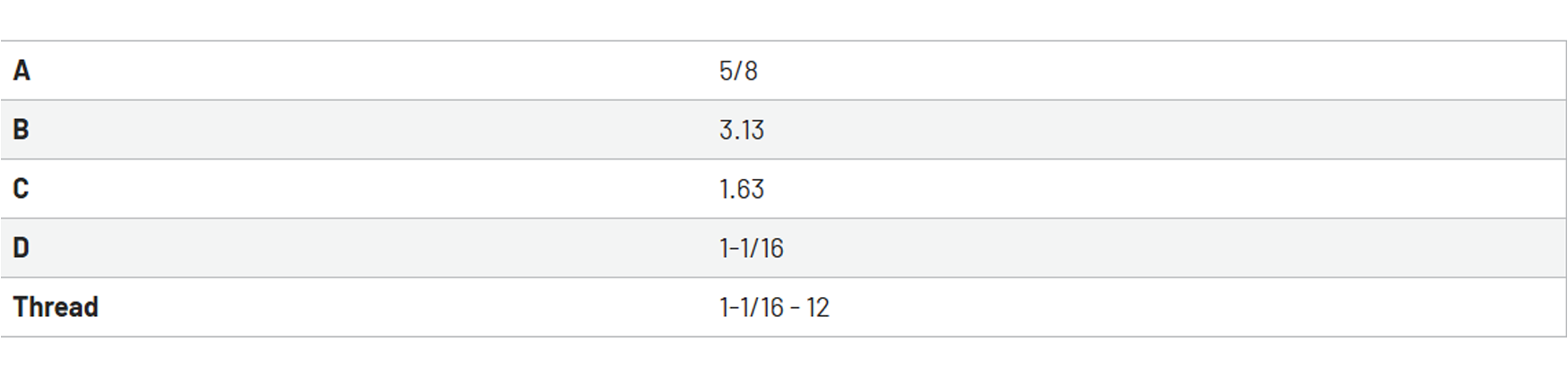Click the row label D
Screen dimensions: 1568x376
coord(22,248)
